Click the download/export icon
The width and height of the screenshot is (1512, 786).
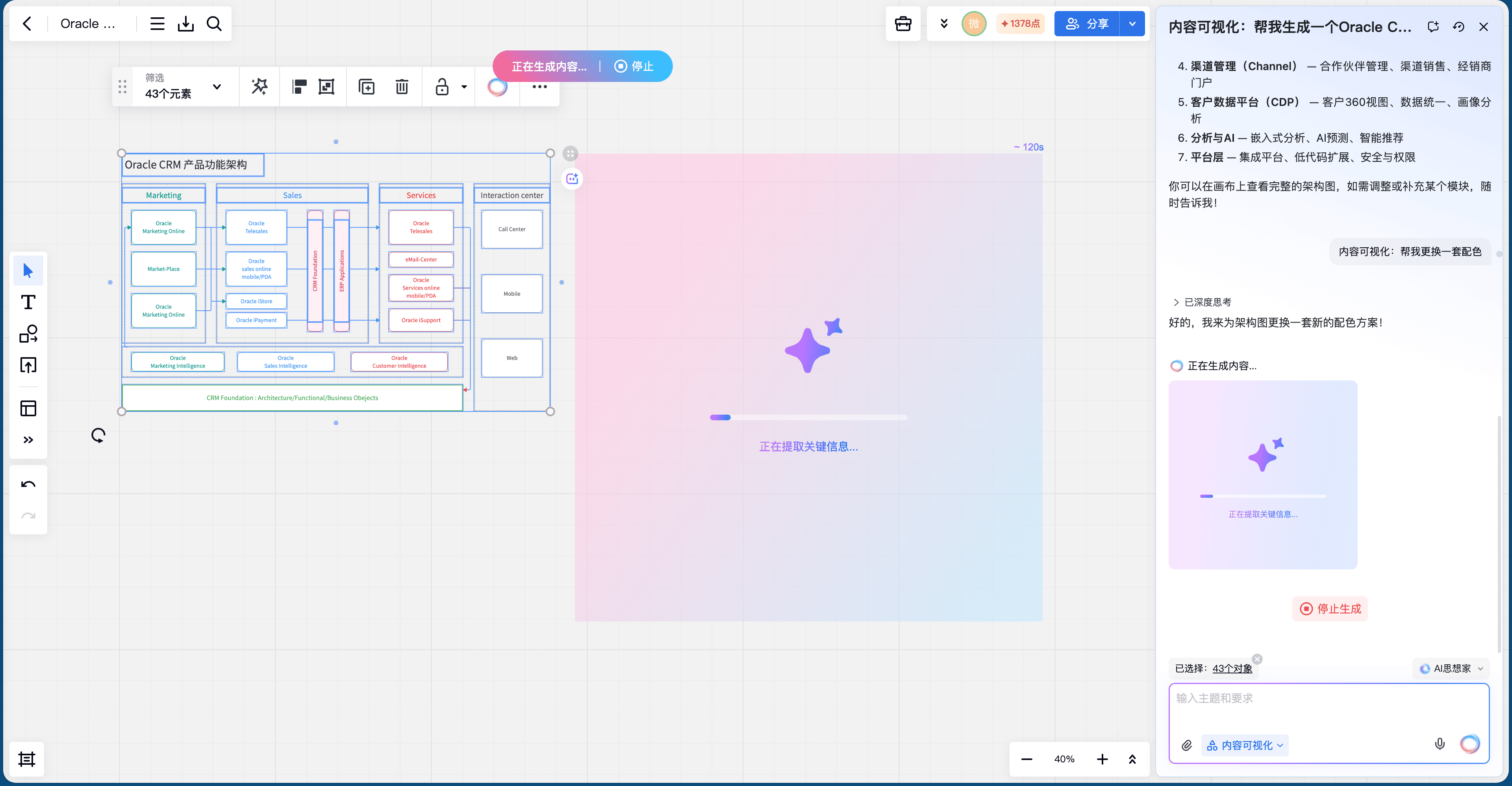(x=185, y=24)
